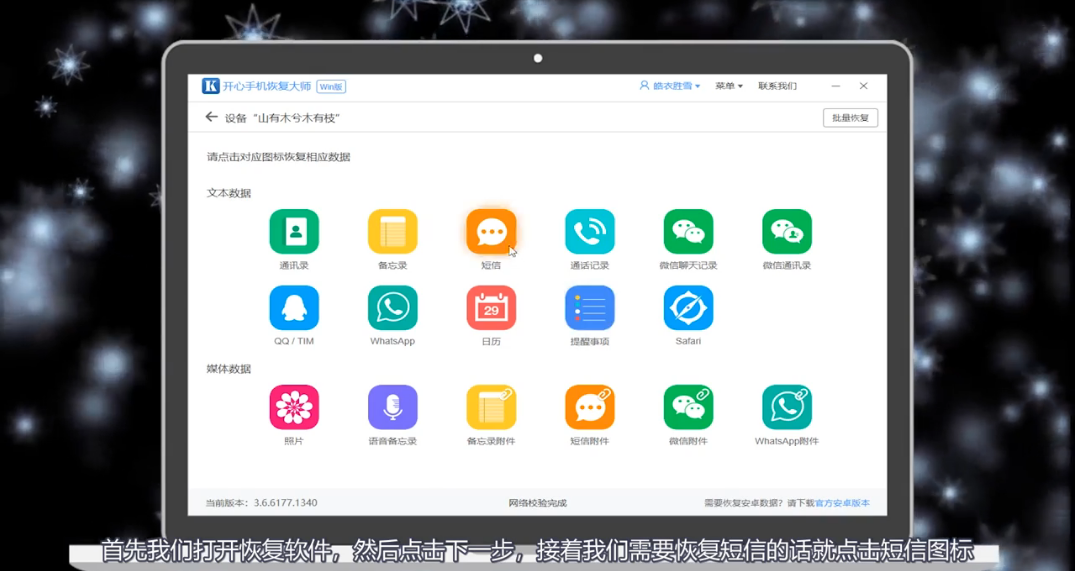
Task: Click the 网络校验完成 status text
Action: click(x=538, y=502)
